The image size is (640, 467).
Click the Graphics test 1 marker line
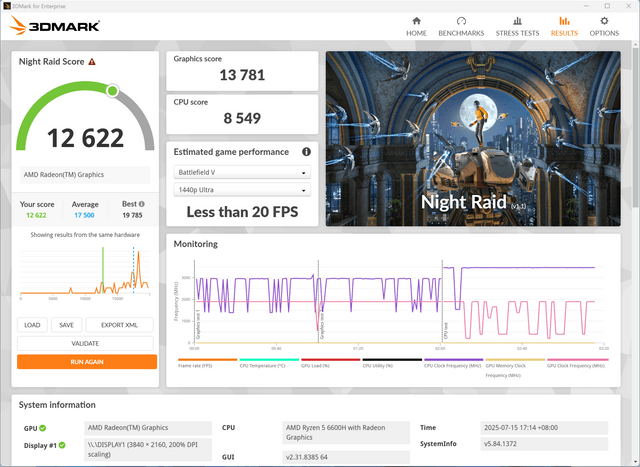[x=194, y=301]
